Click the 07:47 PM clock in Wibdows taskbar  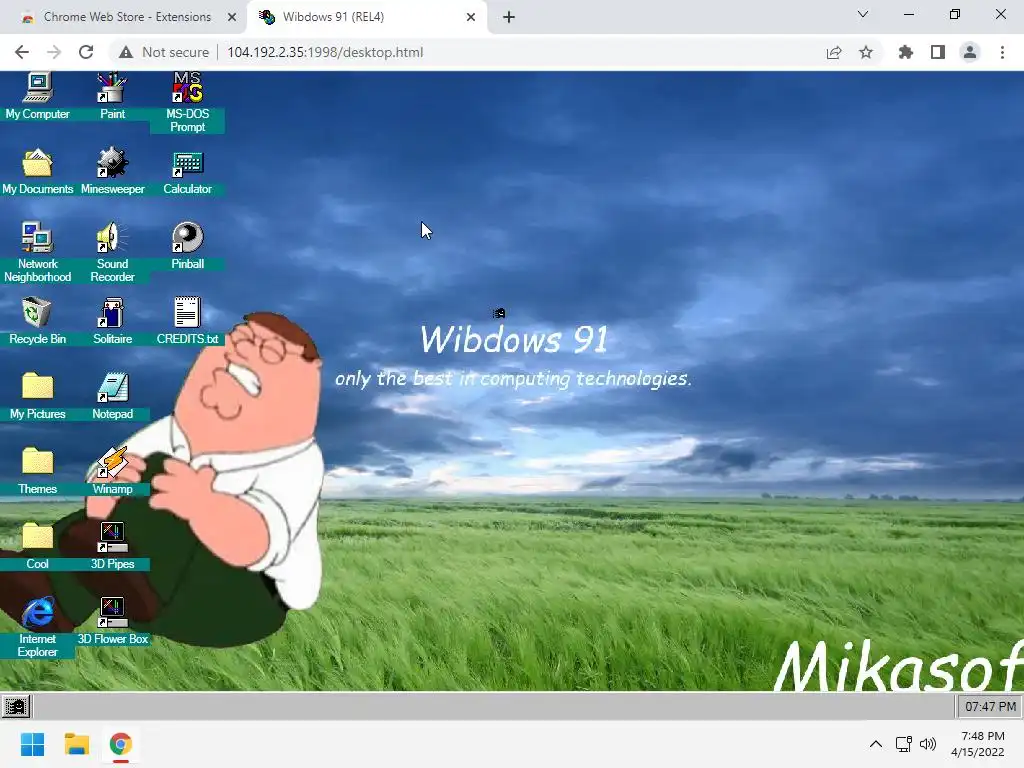pyautogui.click(x=990, y=706)
